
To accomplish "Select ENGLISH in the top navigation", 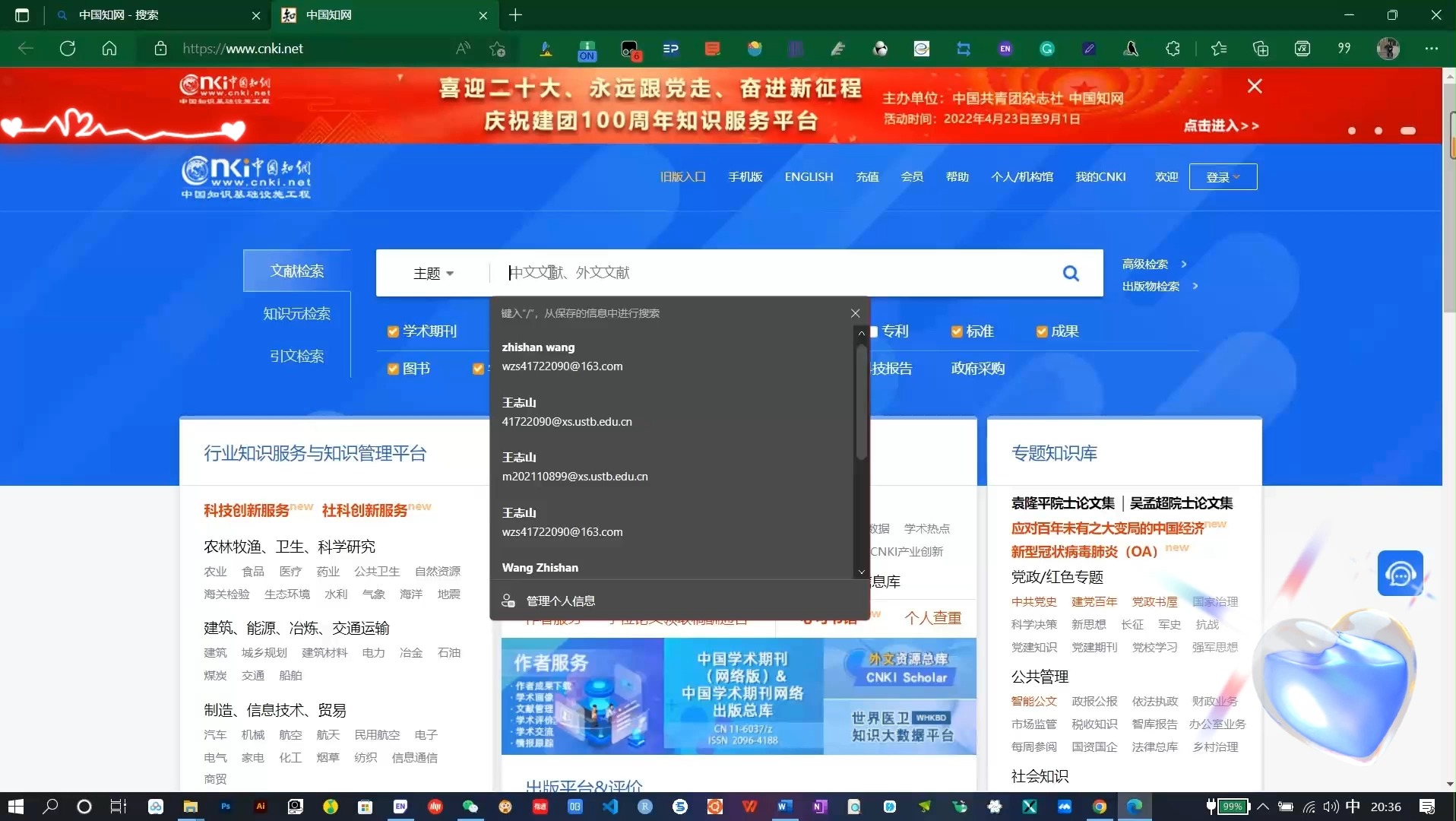I will click(808, 176).
